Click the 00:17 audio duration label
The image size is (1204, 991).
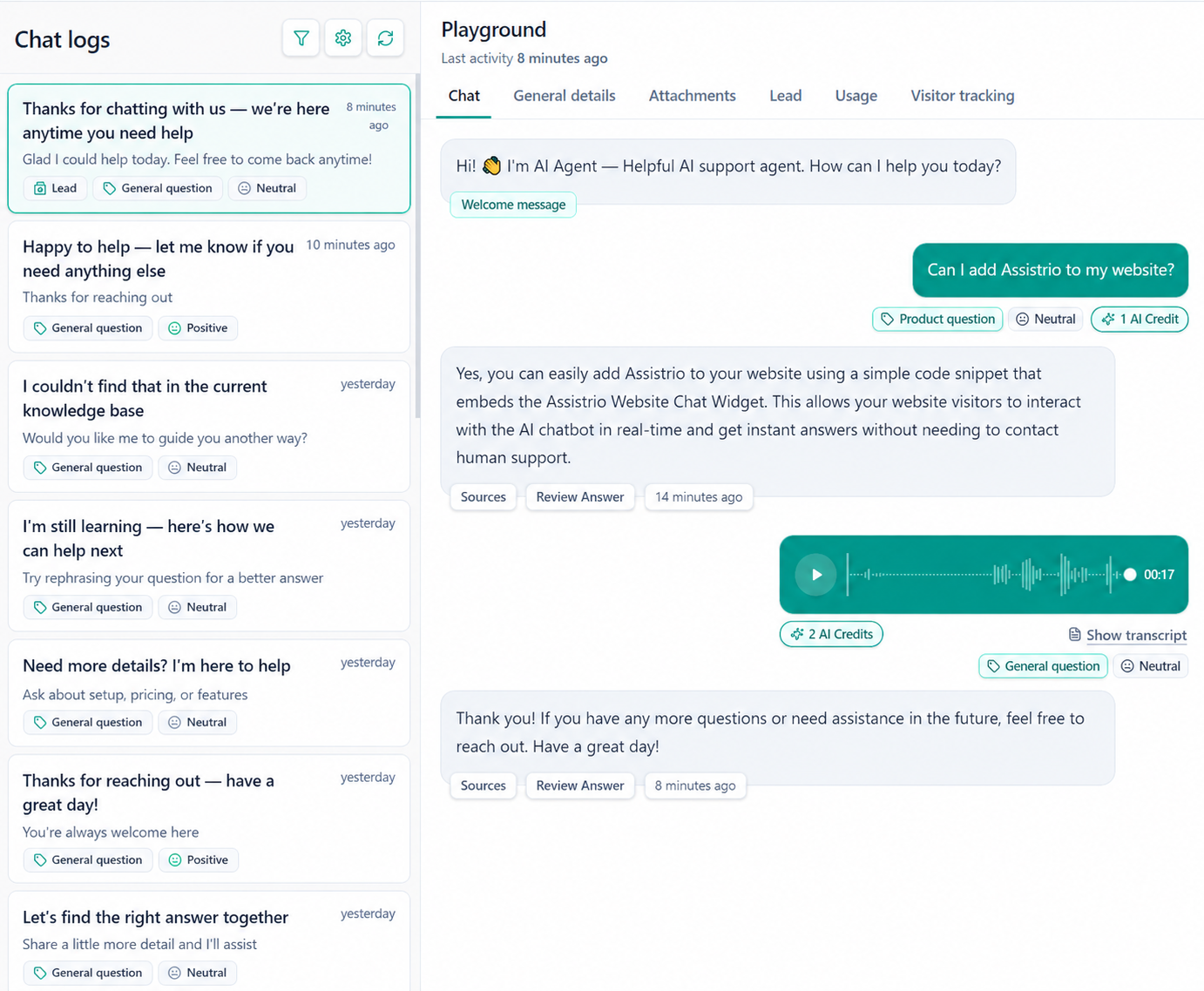coord(1159,575)
